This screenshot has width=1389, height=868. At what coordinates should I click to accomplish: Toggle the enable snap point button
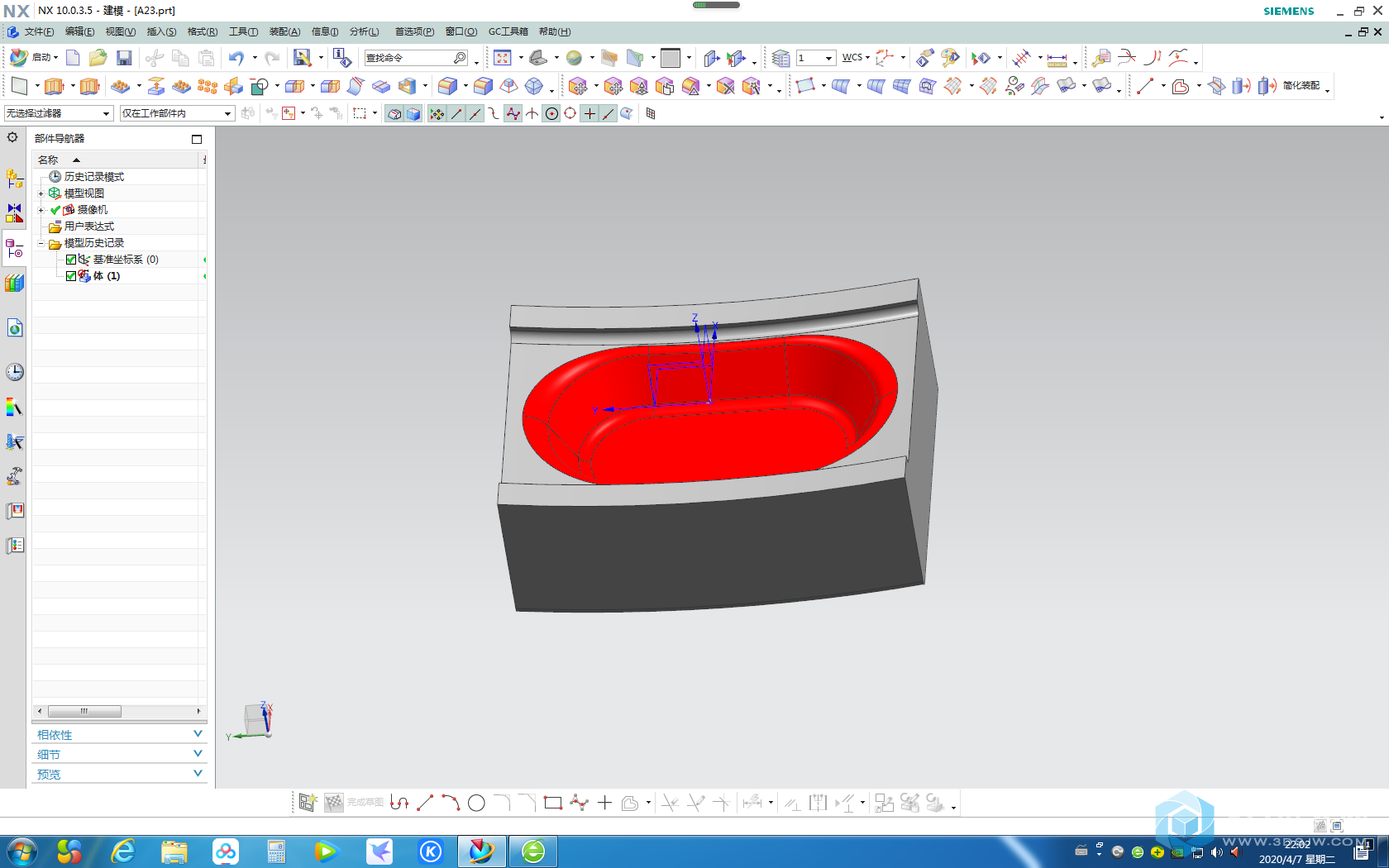click(437, 113)
